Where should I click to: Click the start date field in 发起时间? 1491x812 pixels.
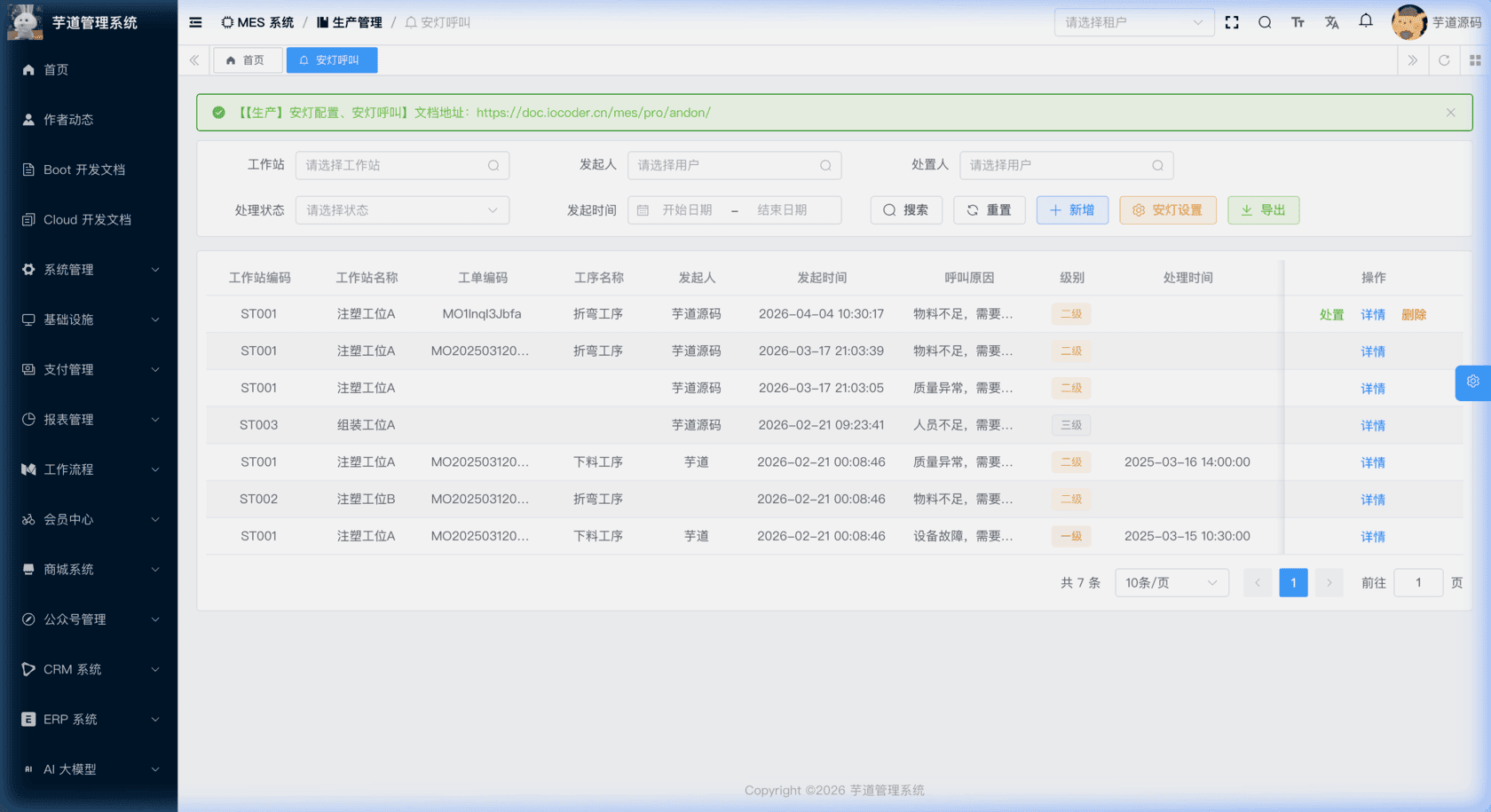coord(687,210)
